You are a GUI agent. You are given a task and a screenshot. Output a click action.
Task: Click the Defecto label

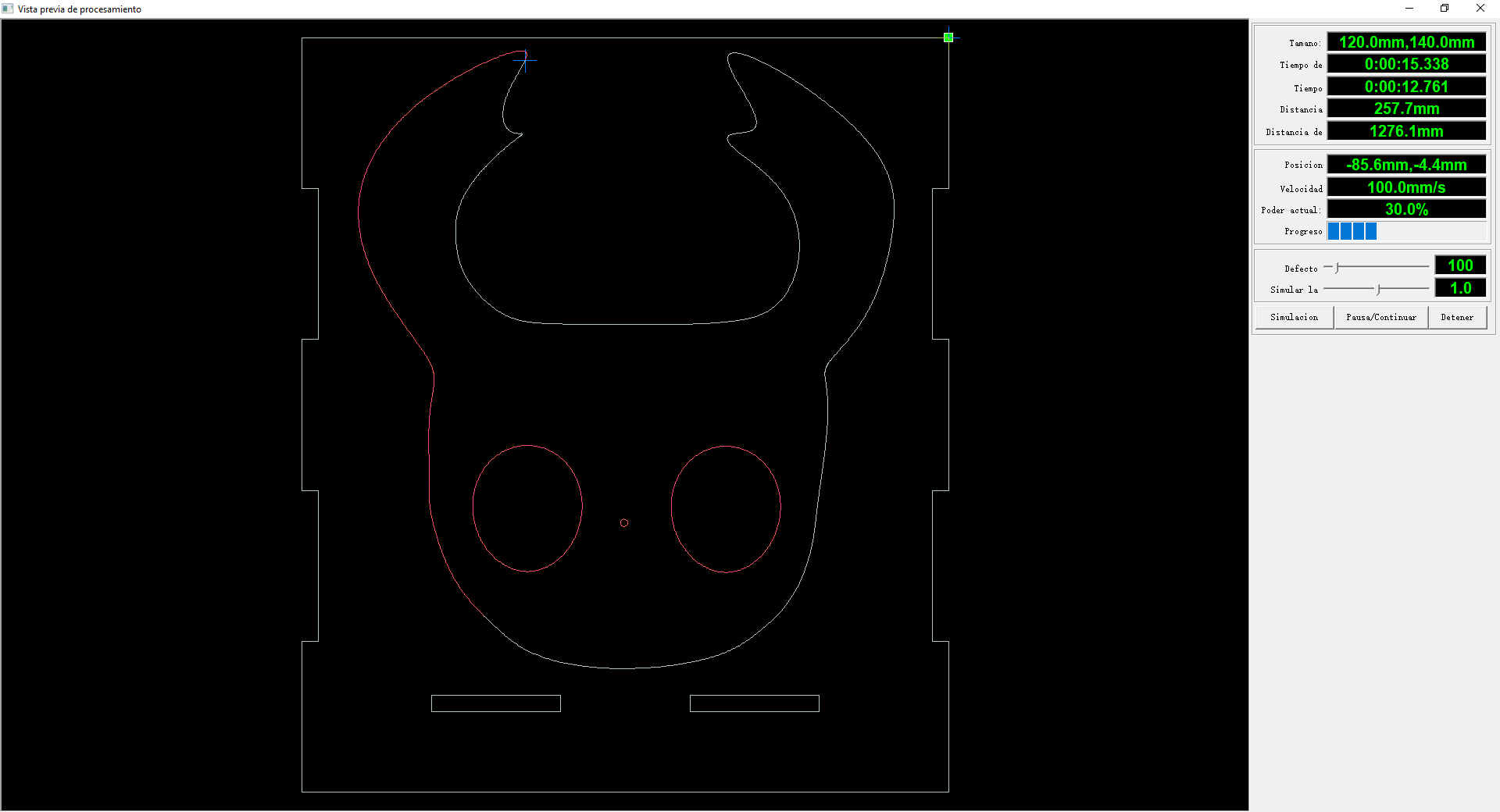pyautogui.click(x=1302, y=269)
